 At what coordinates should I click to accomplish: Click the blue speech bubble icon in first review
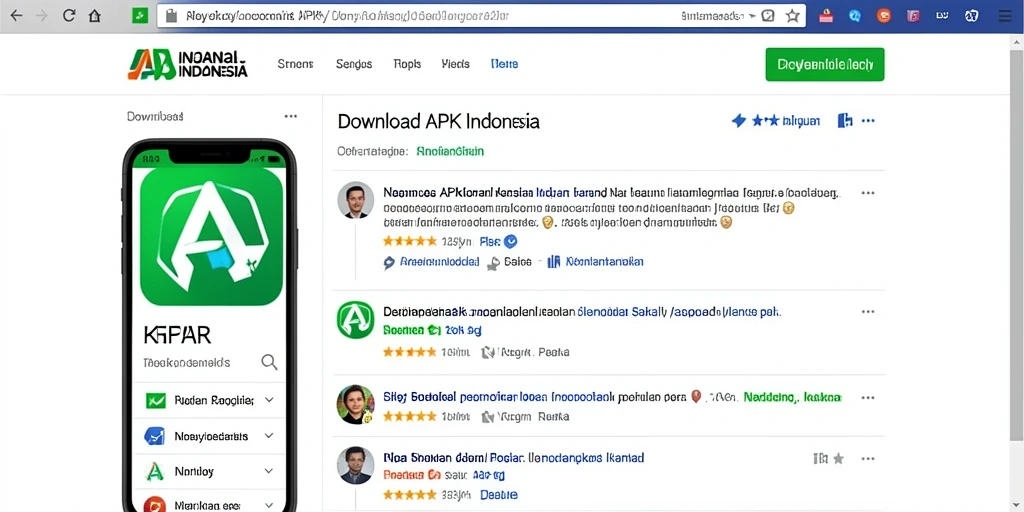[x=389, y=263]
